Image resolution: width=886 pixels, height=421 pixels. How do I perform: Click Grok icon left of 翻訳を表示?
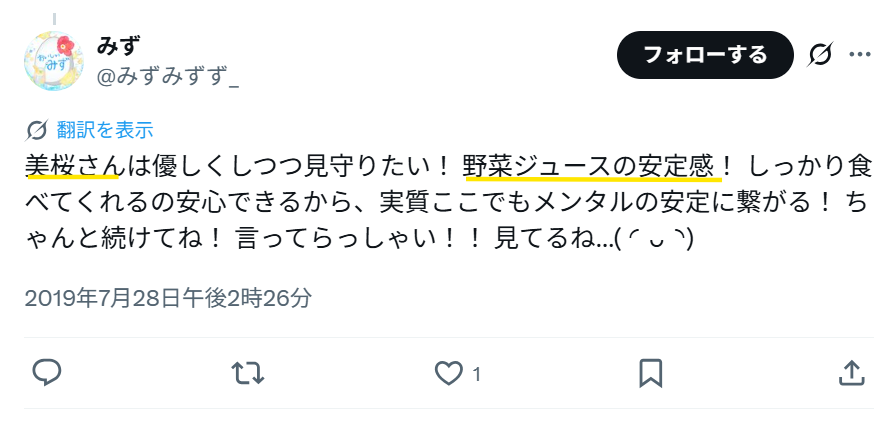click(x=37, y=131)
